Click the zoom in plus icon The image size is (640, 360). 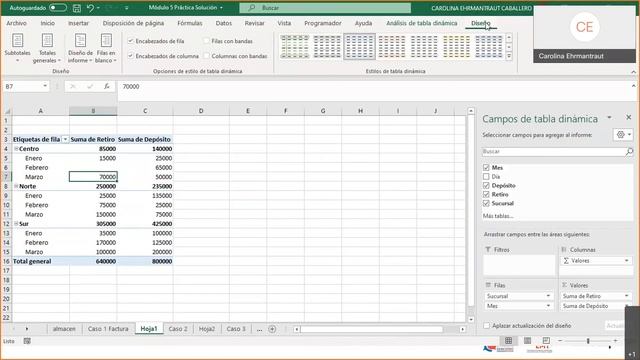click(615, 340)
